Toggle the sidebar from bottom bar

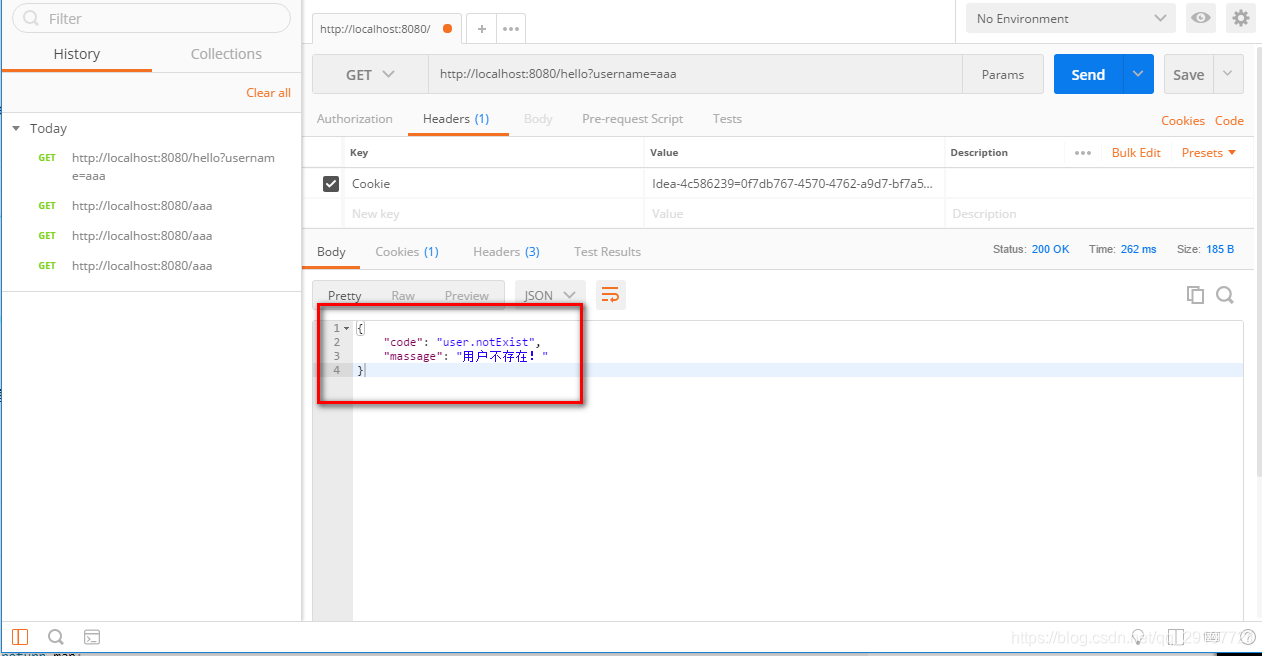(x=20, y=637)
